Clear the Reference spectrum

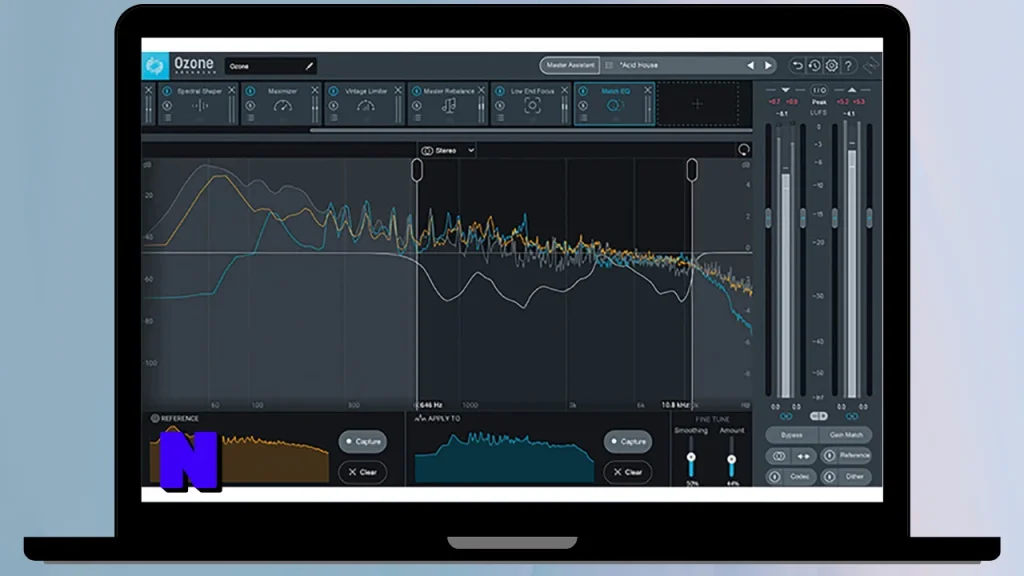pyautogui.click(x=362, y=472)
